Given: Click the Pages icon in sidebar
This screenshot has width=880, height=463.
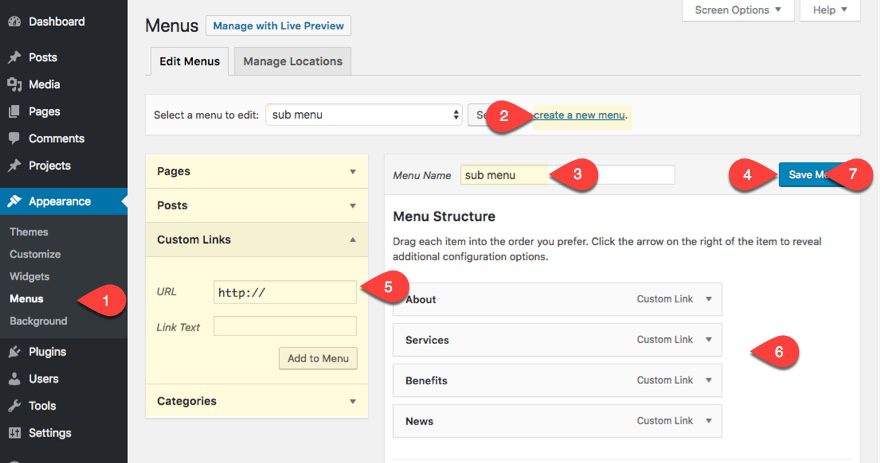Looking at the screenshot, I should (x=14, y=112).
